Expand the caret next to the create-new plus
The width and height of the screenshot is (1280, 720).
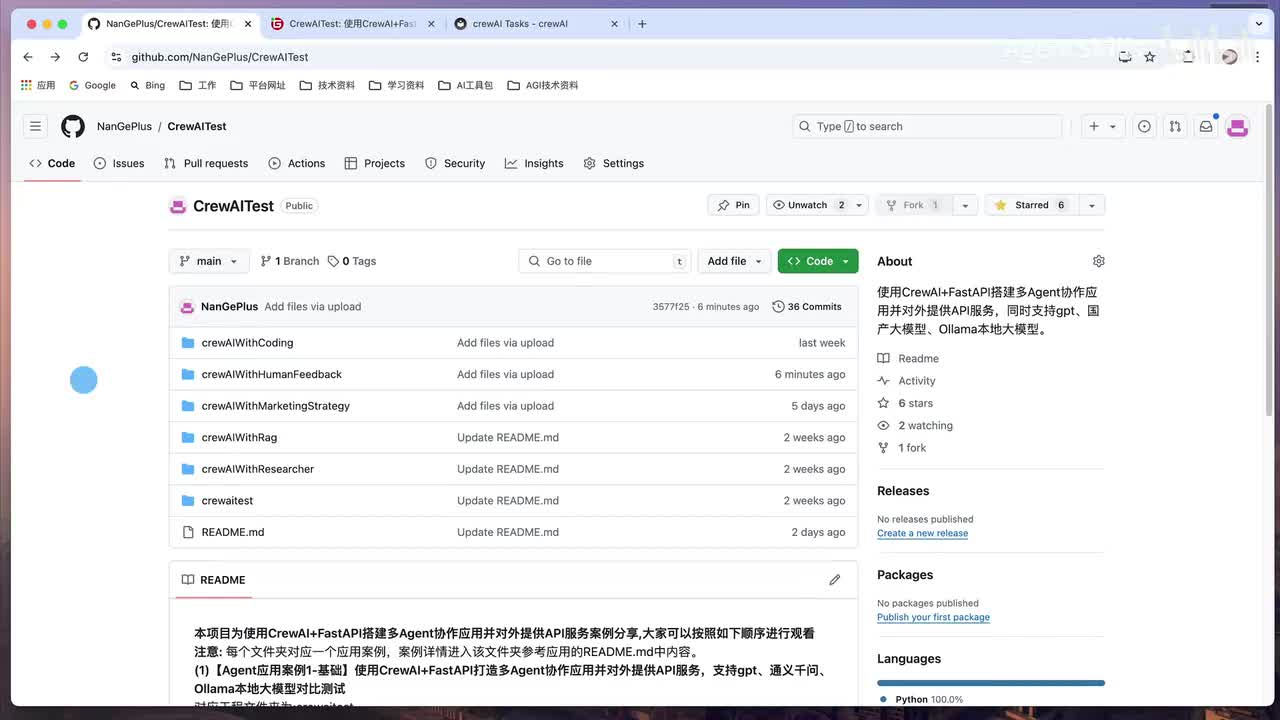[x=1112, y=127]
